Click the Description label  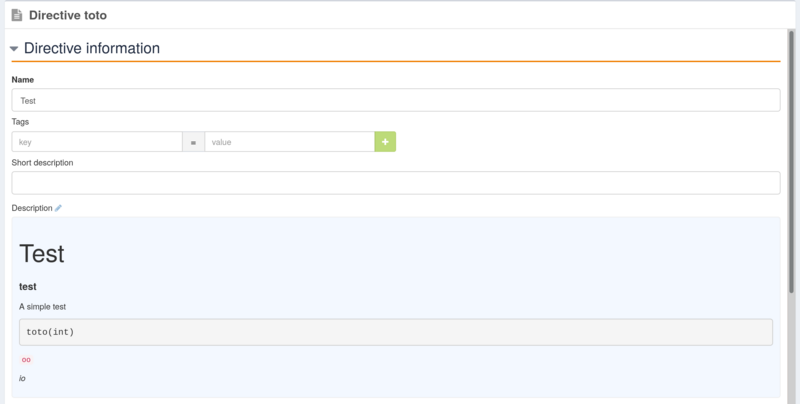pyautogui.click(x=32, y=208)
